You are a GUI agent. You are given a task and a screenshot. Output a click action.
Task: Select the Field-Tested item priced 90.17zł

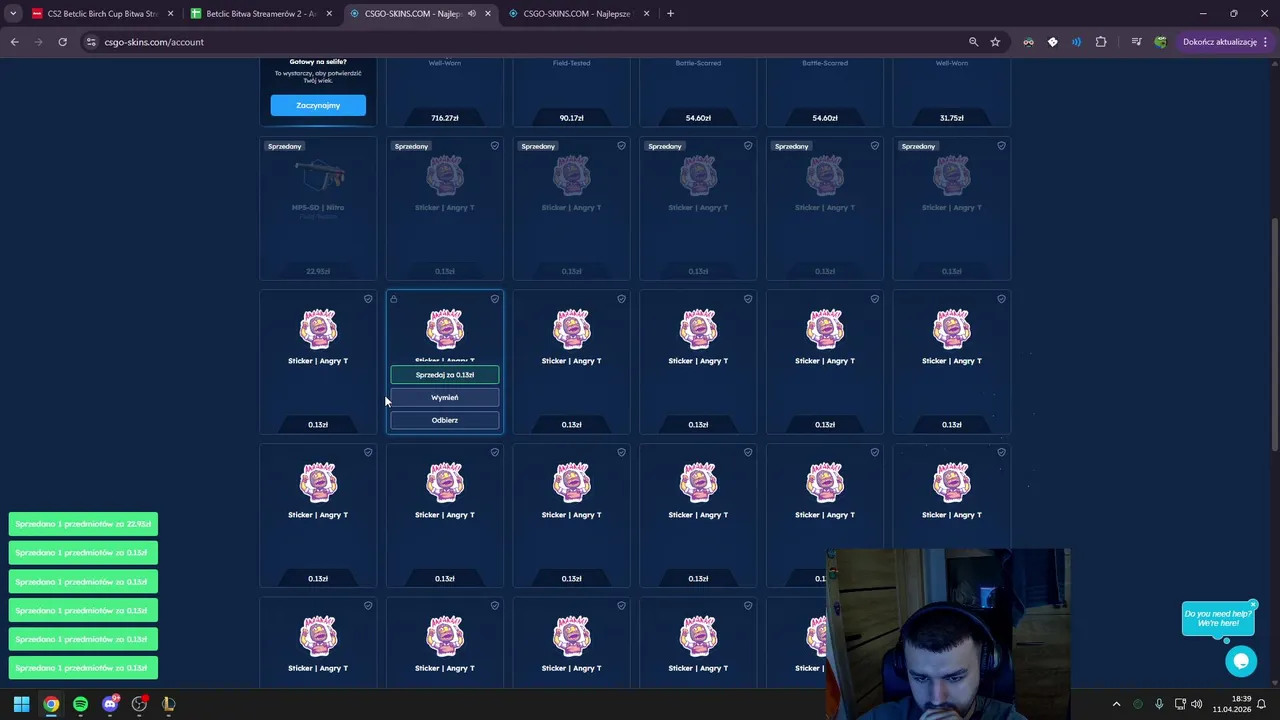pos(572,92)
